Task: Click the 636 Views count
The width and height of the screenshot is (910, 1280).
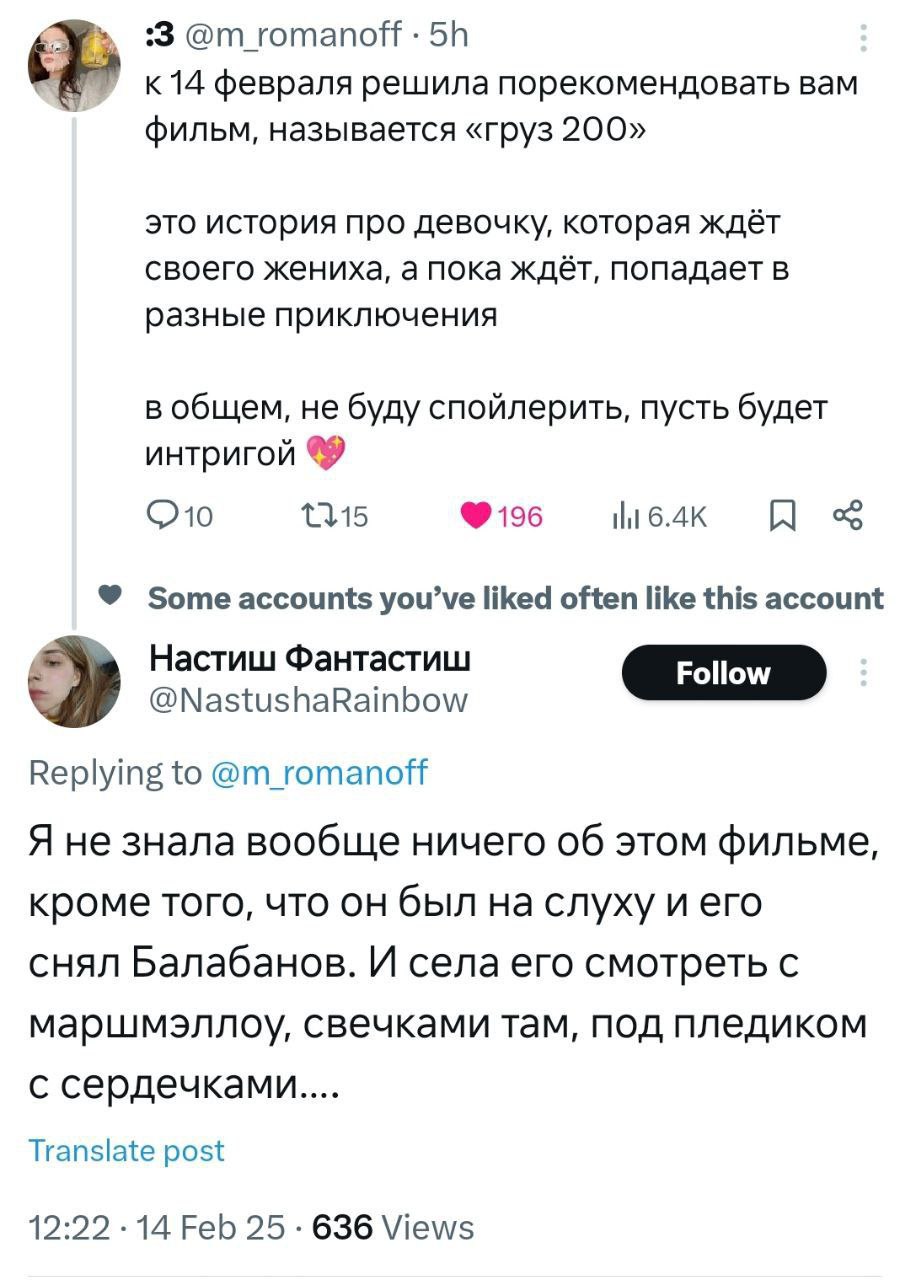Action: (x=393, y=1226)
